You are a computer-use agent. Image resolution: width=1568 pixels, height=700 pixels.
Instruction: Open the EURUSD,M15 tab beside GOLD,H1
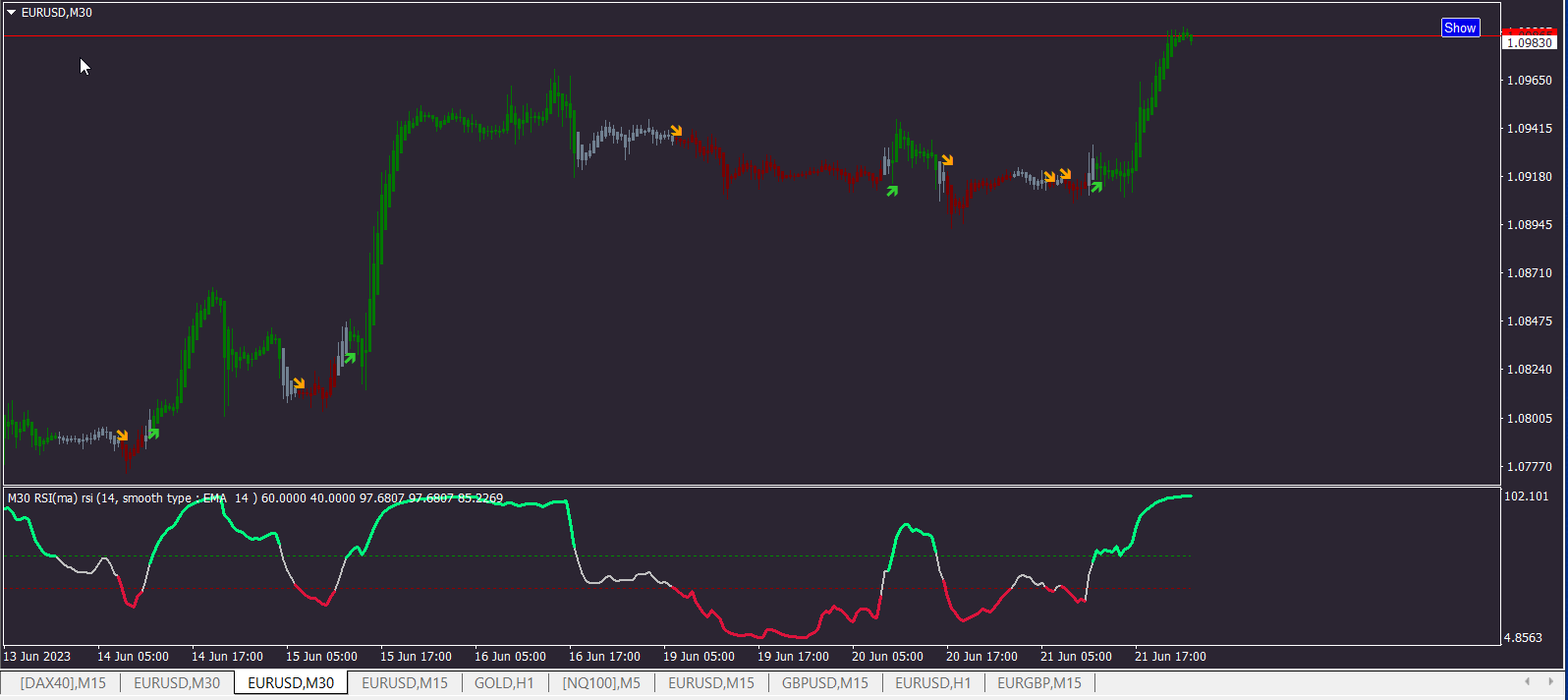coord(405,682)
